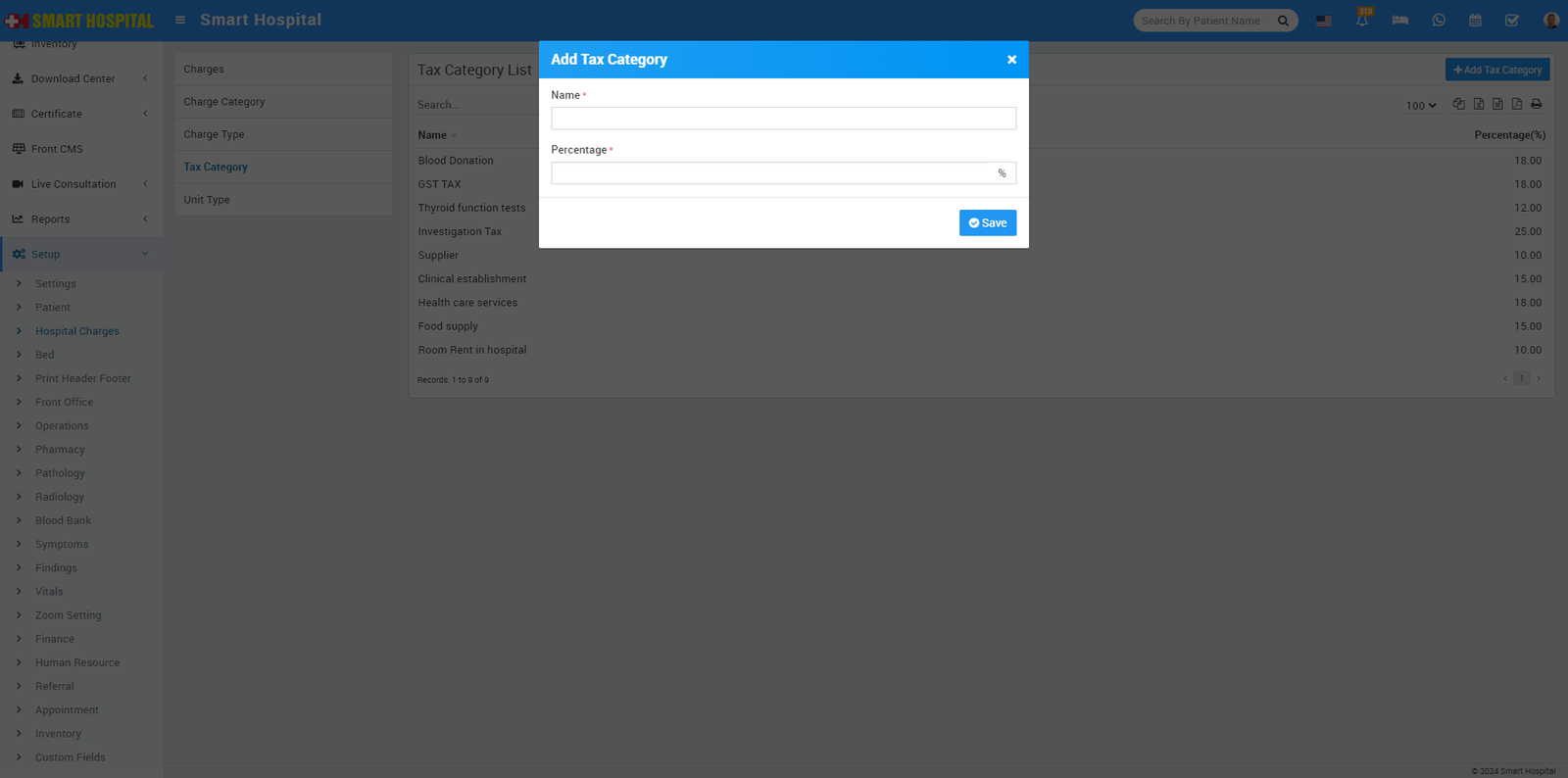
Task: Export table using the Excel icon
Action: click(1478, 104)
